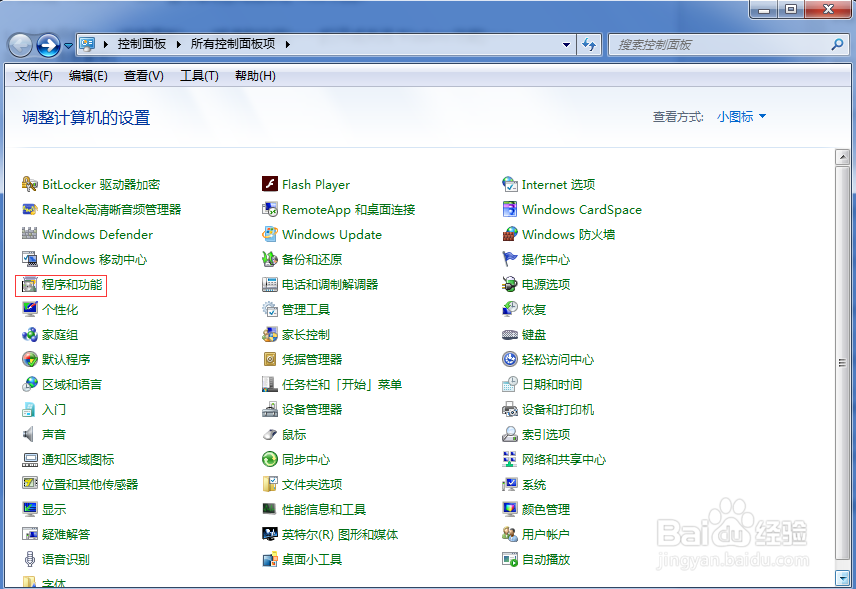The height and width of the screenshot is (589, 856).
Task: Click the Windows 防火墙 icon
Action: pos(510,234)
